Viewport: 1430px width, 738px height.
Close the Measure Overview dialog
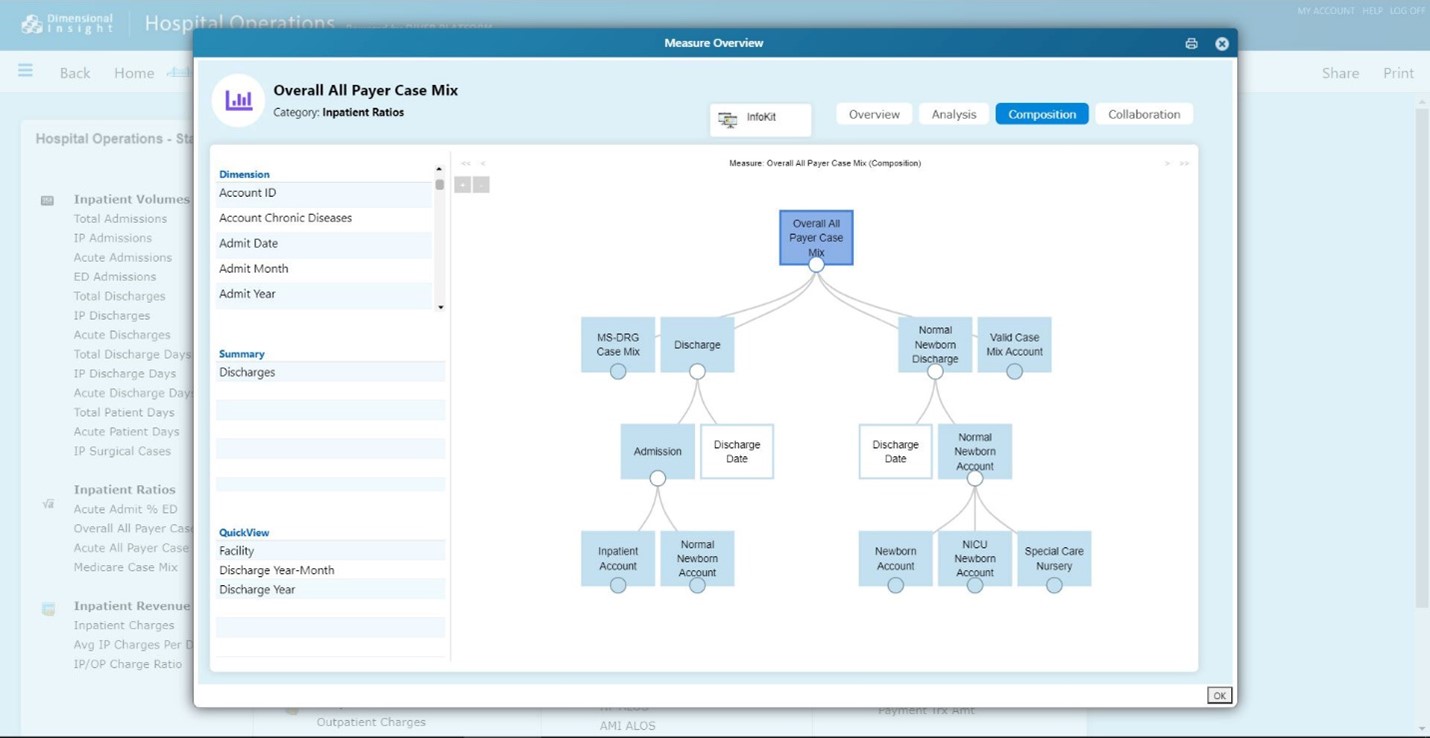1222,44
